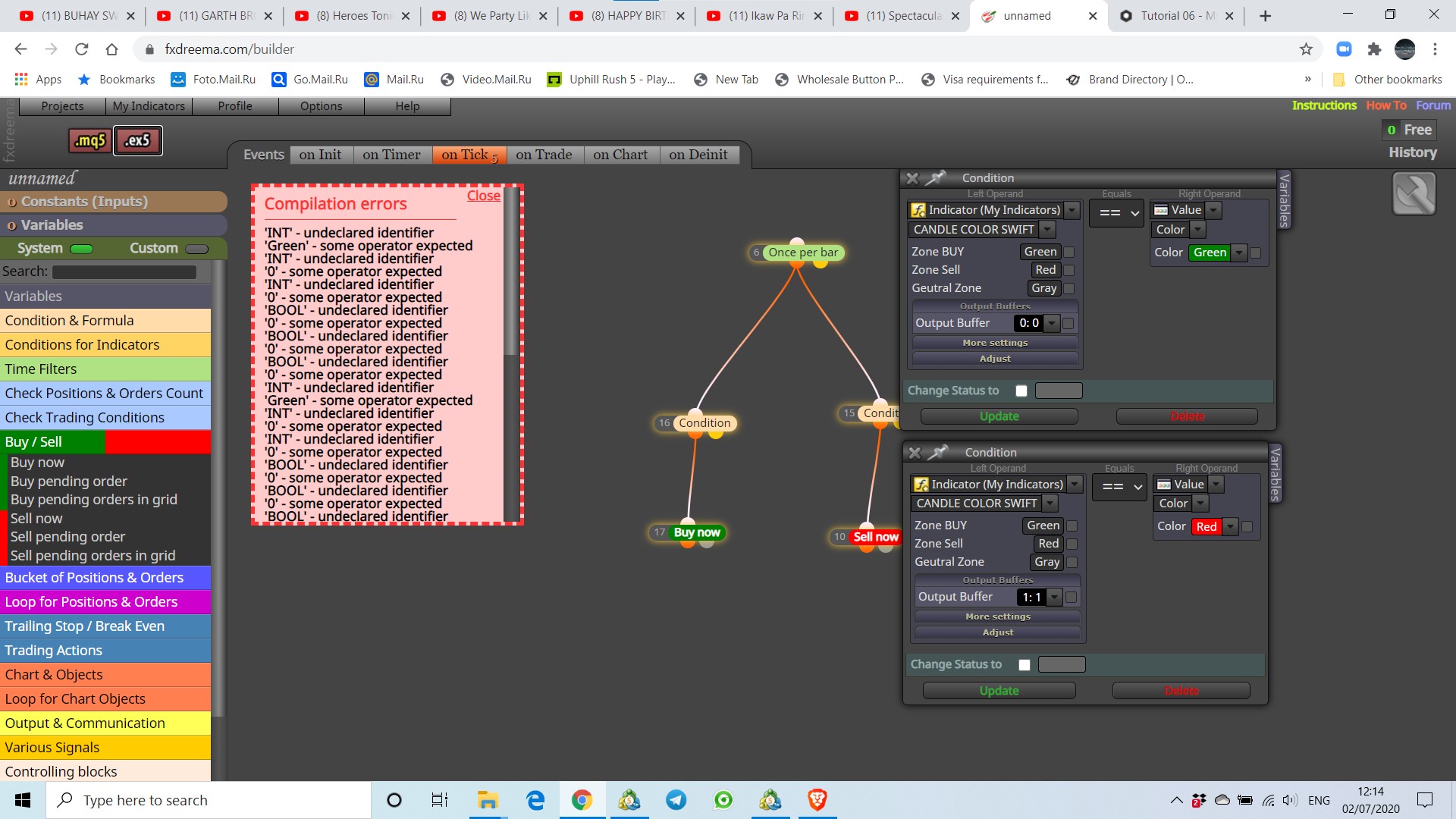
Task: Switch to the on Init events tab
Action: click(x=320, y=155)
